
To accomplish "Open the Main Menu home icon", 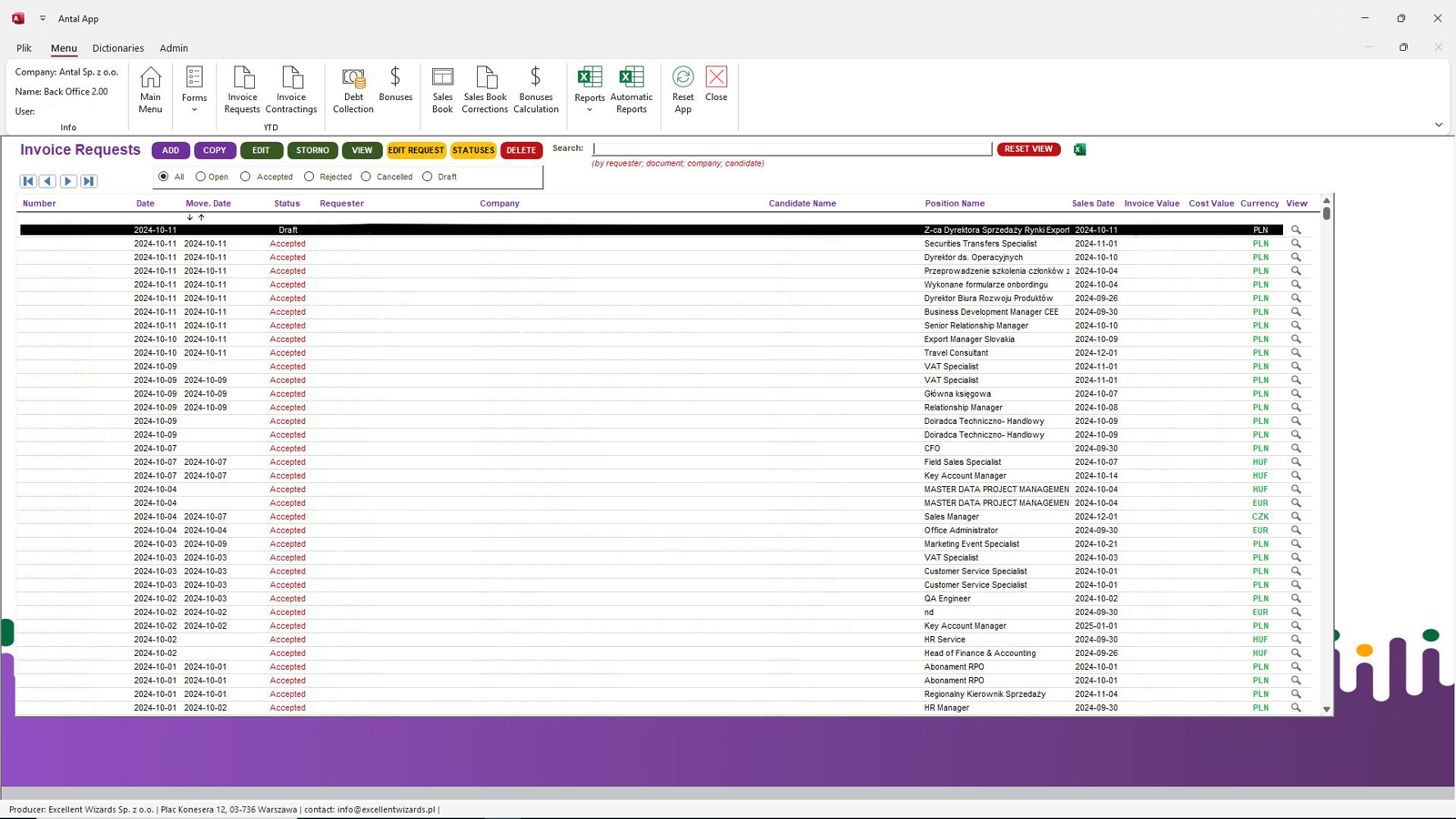I will click(150, 89).
